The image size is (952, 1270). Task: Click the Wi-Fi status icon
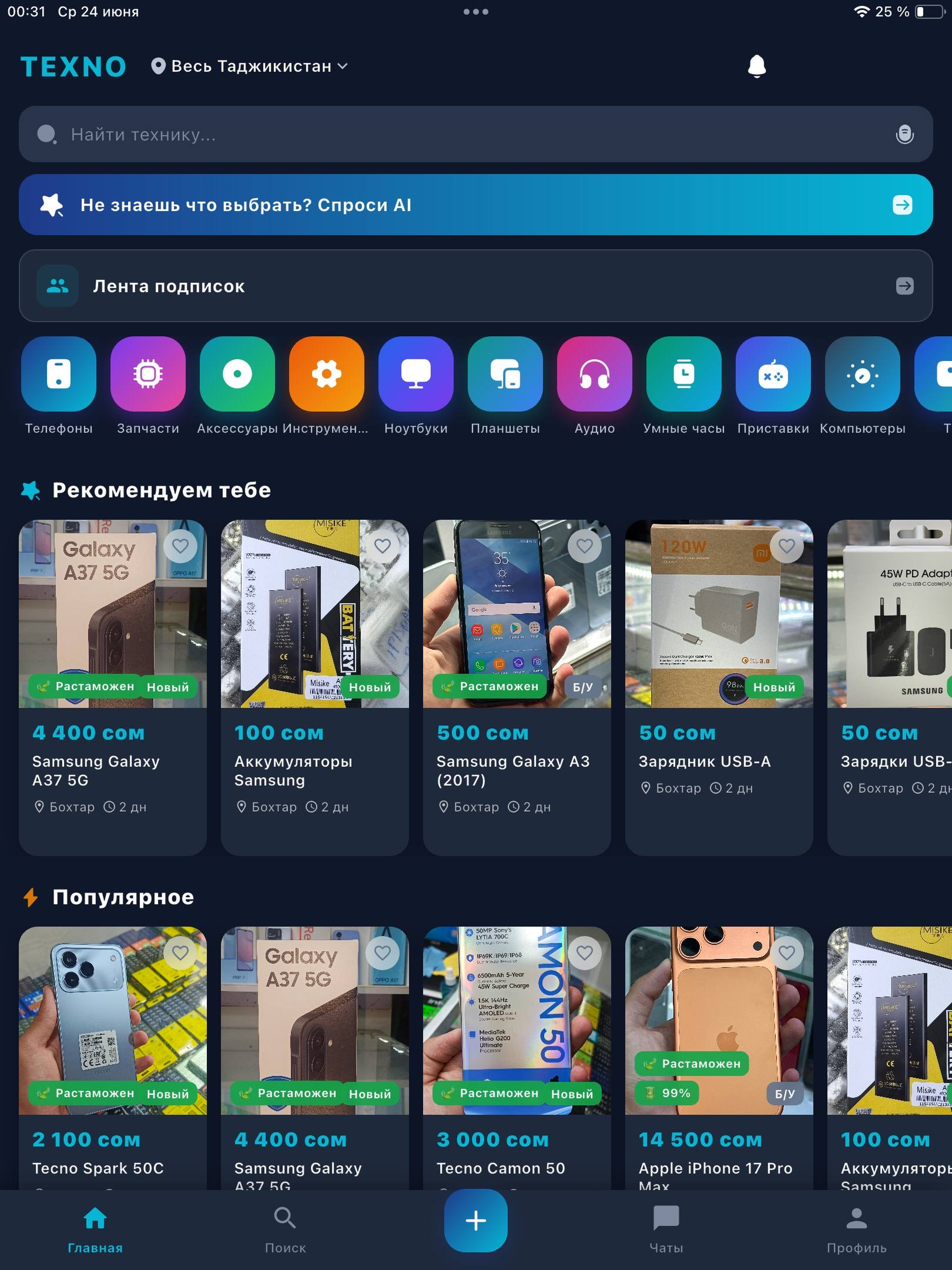[861, 12]
